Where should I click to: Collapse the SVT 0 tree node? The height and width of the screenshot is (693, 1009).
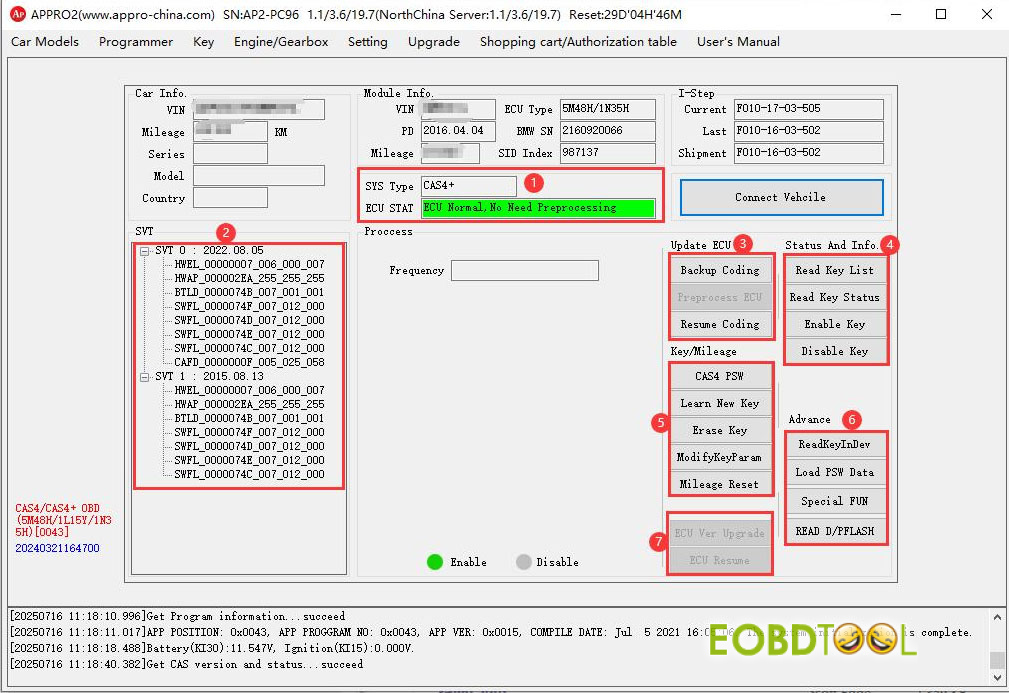[x=146, y=251]
